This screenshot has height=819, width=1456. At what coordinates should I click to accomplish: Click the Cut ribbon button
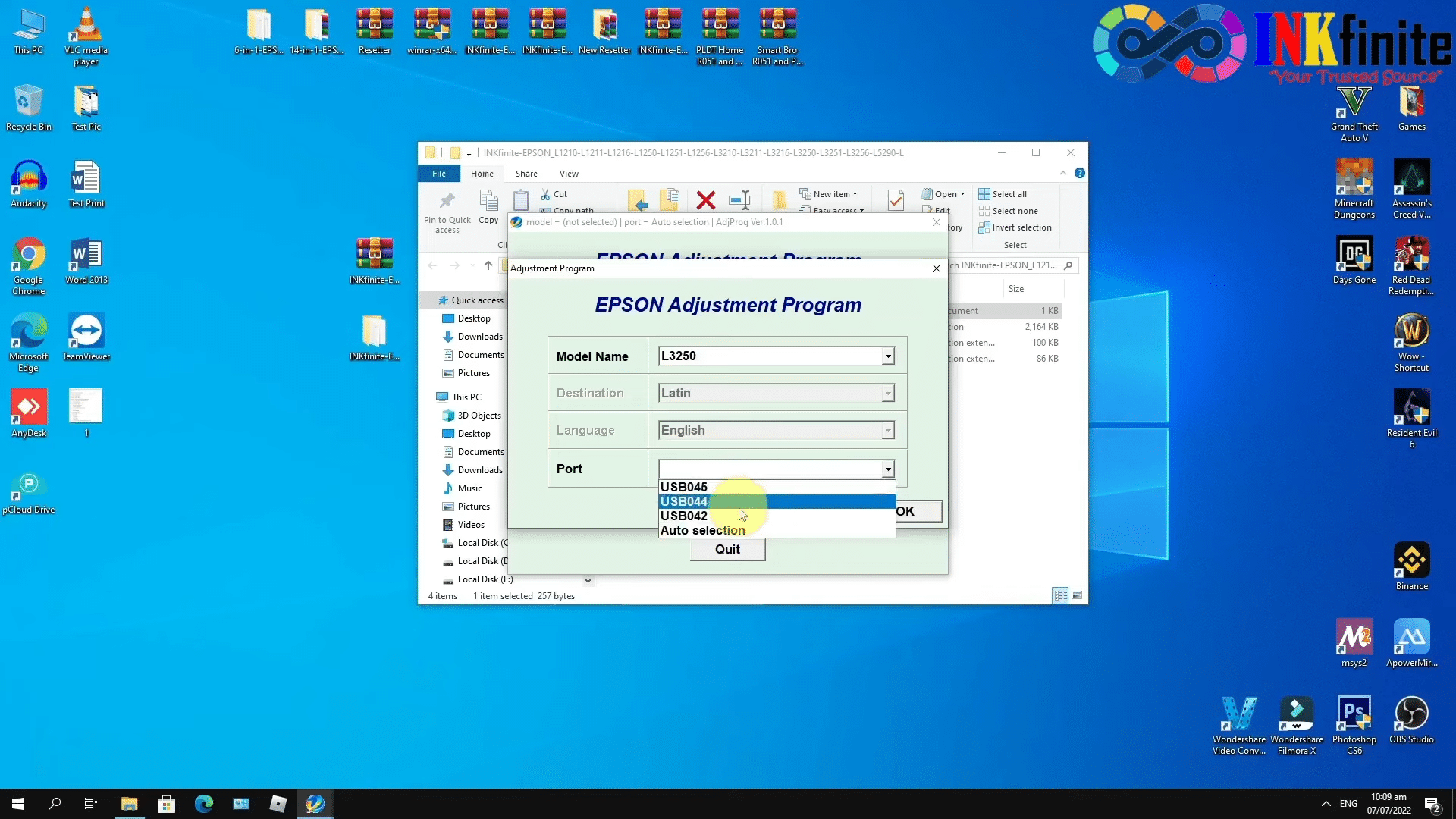pyautogui.click(x=554, y=194)
